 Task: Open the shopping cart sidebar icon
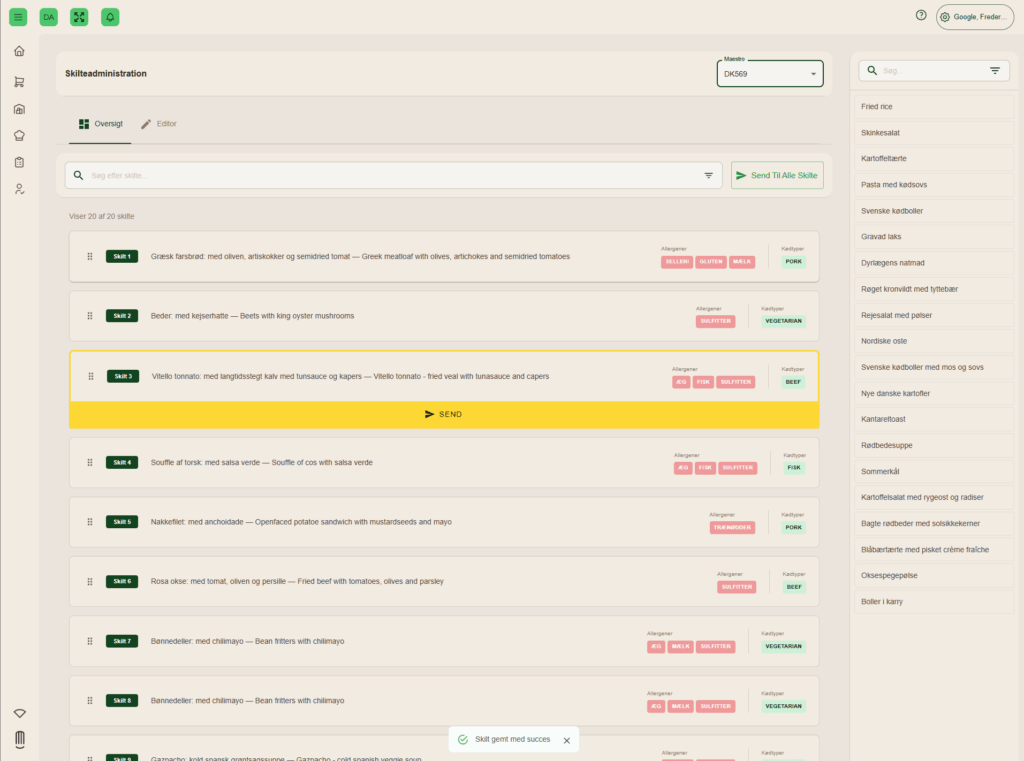tap(19, 82)
